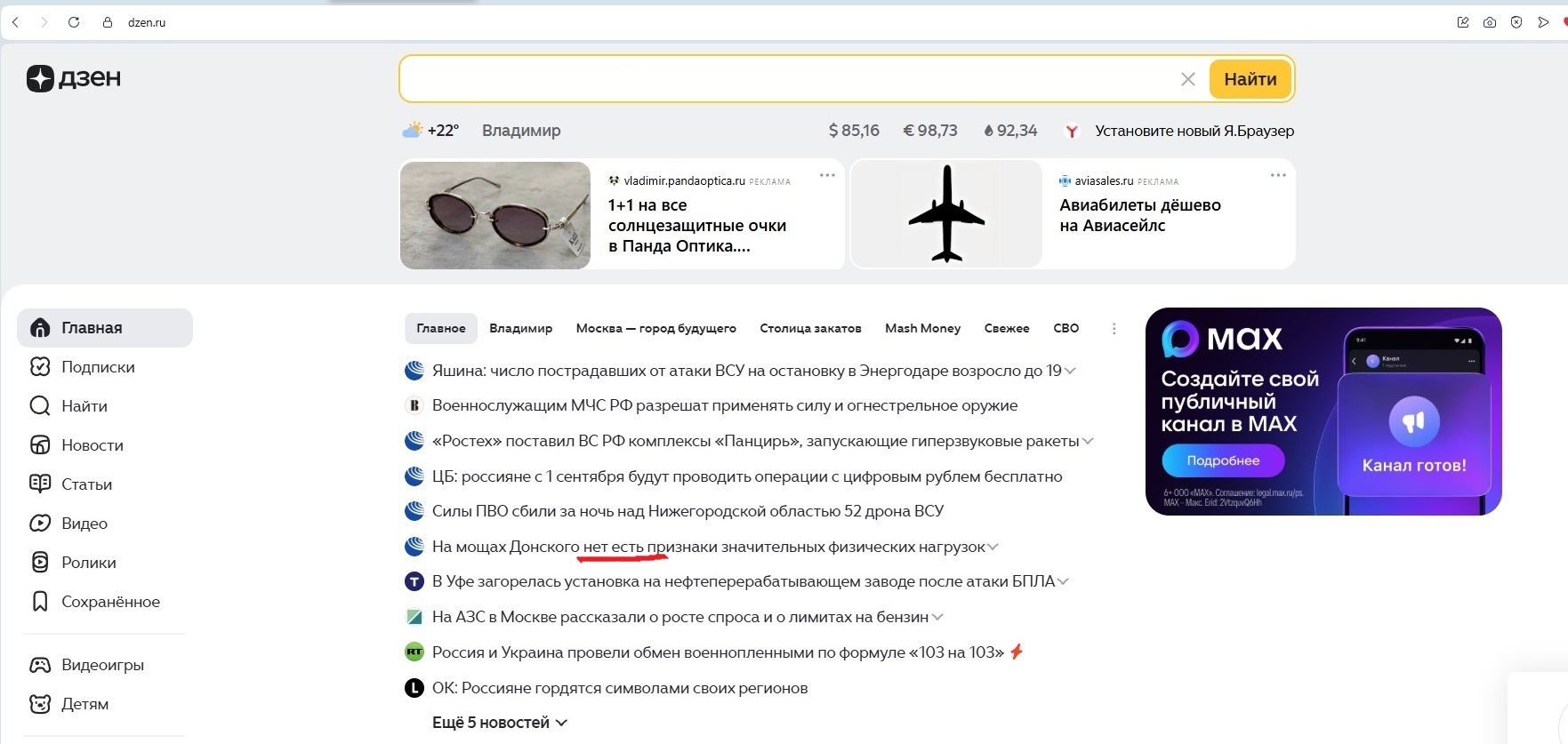Clear the search field with the X icon
Image resolution: width=1568 pixels, height=744 pixels.
click(x=1187, y=79)
